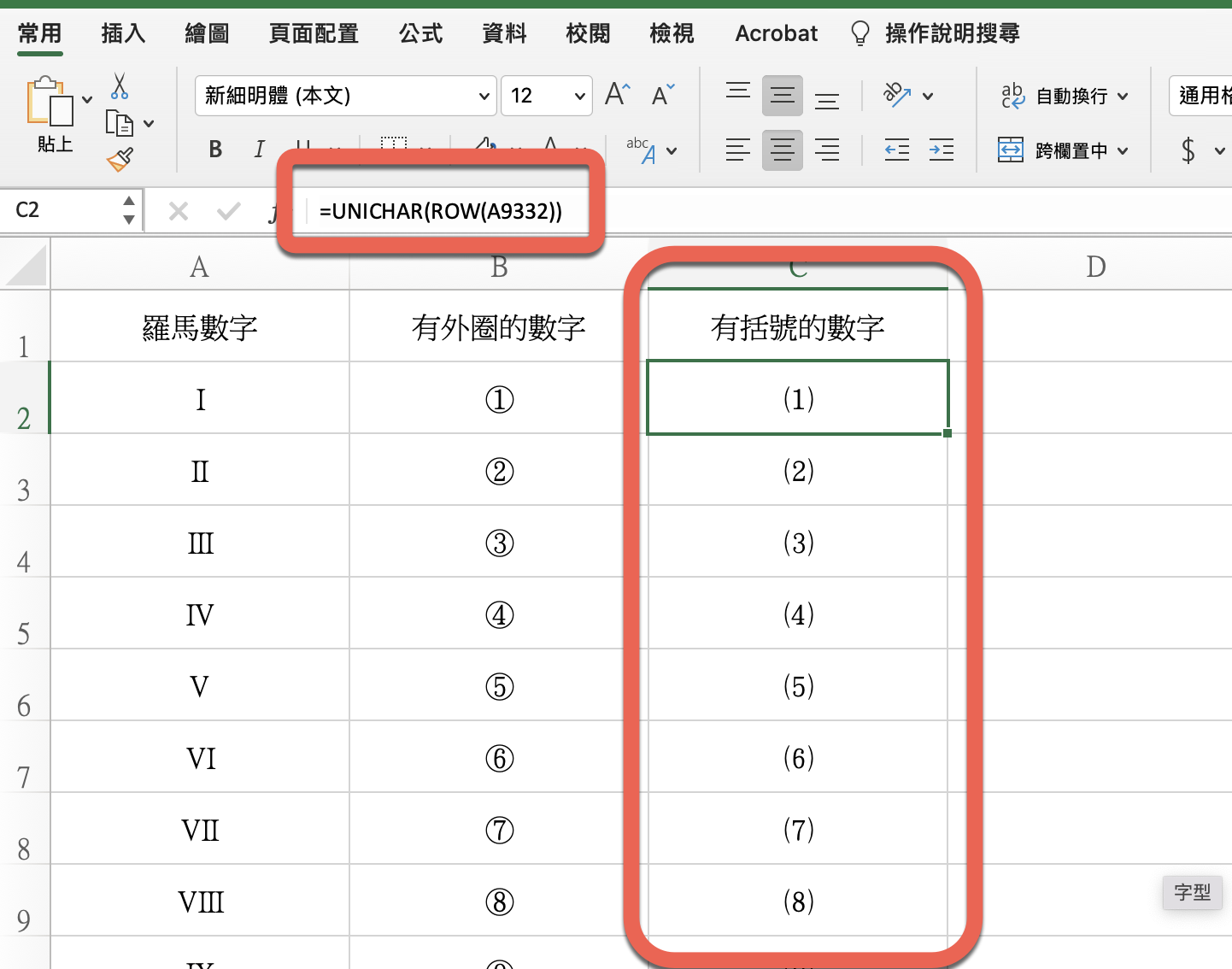1232x969 pixels.
Task: Click cell containing 有括號的數字
Action: coord(798,326)
